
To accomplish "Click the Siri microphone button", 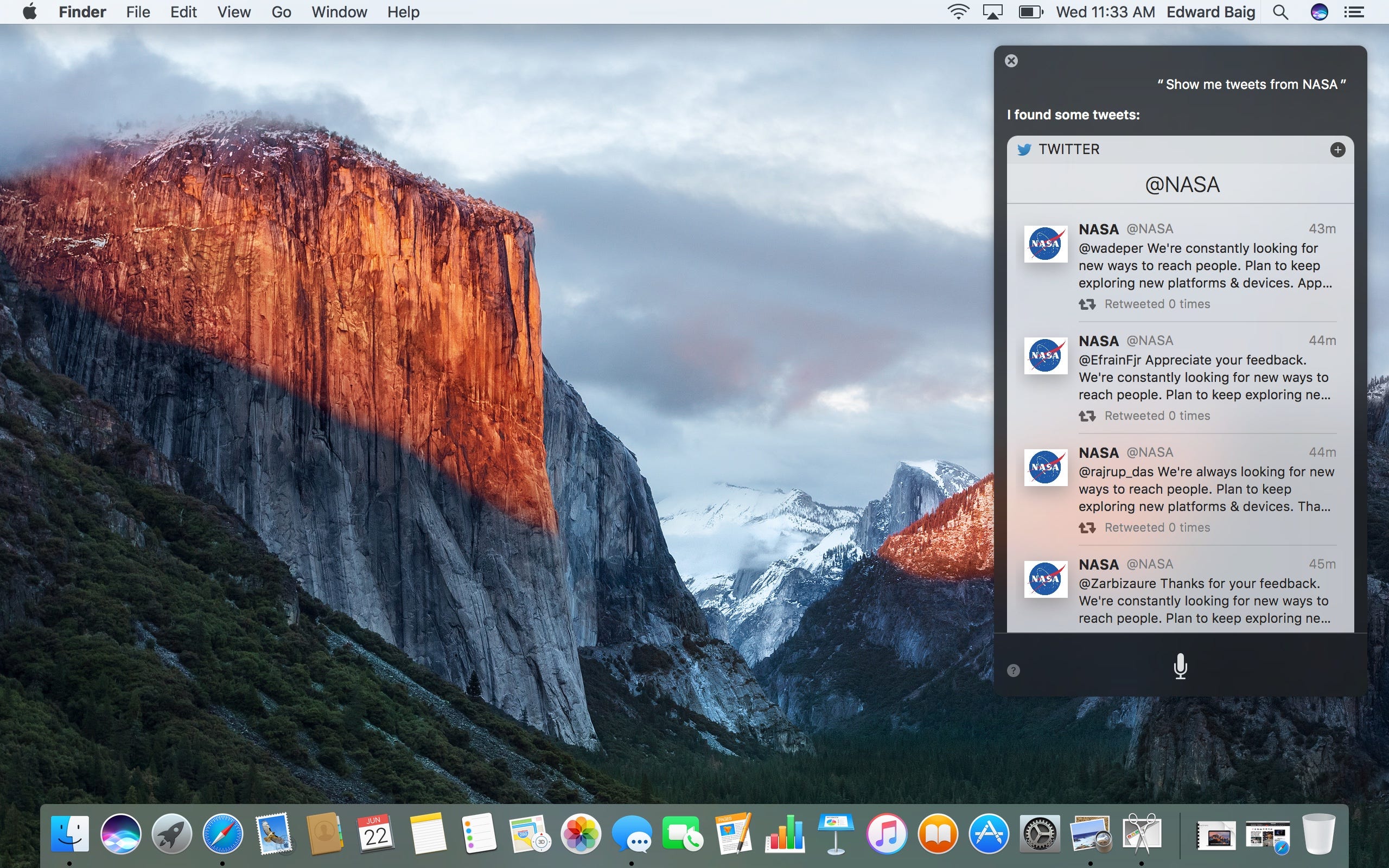I will coord(1180,666).
